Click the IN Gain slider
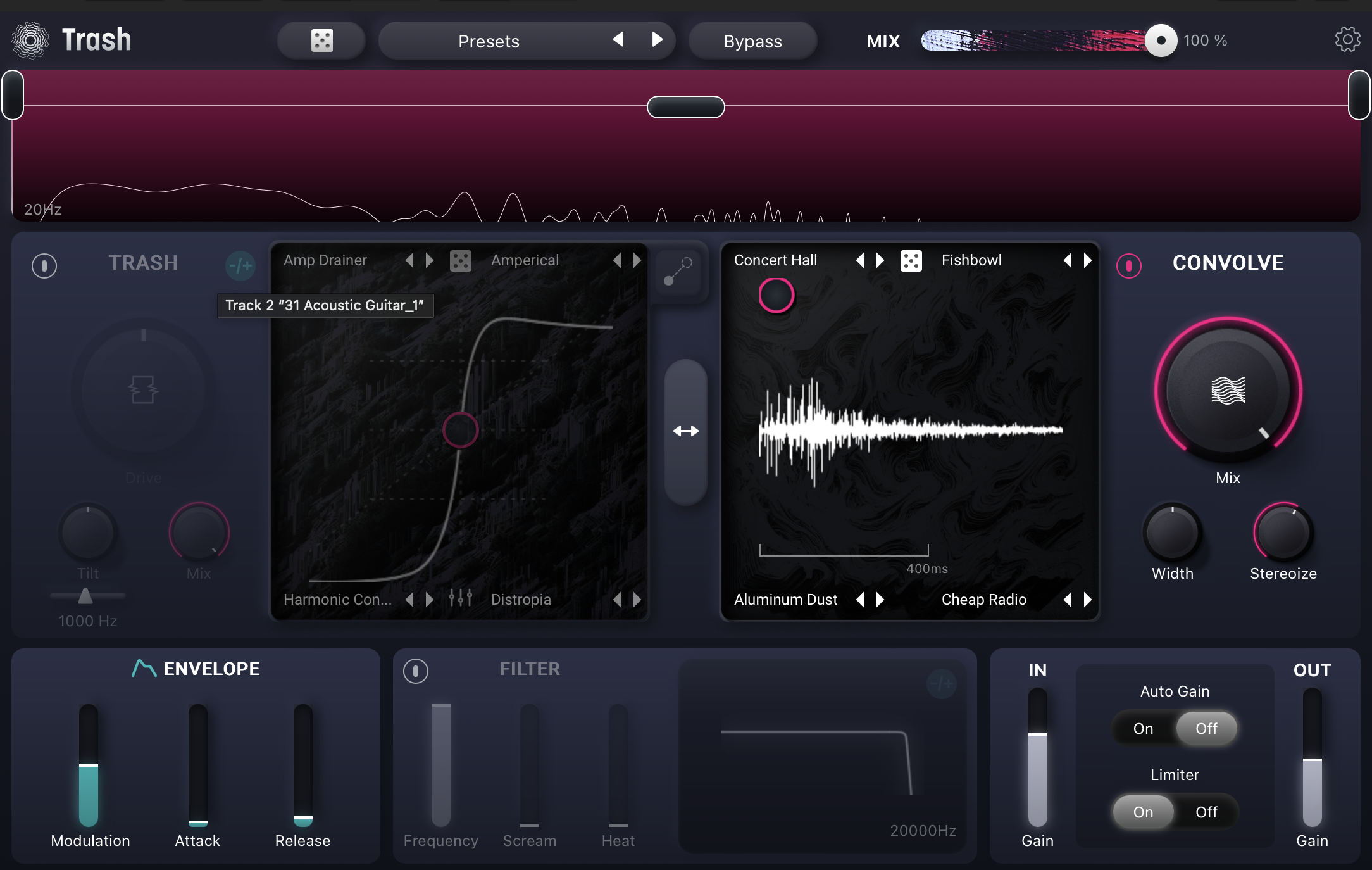 1038,758
